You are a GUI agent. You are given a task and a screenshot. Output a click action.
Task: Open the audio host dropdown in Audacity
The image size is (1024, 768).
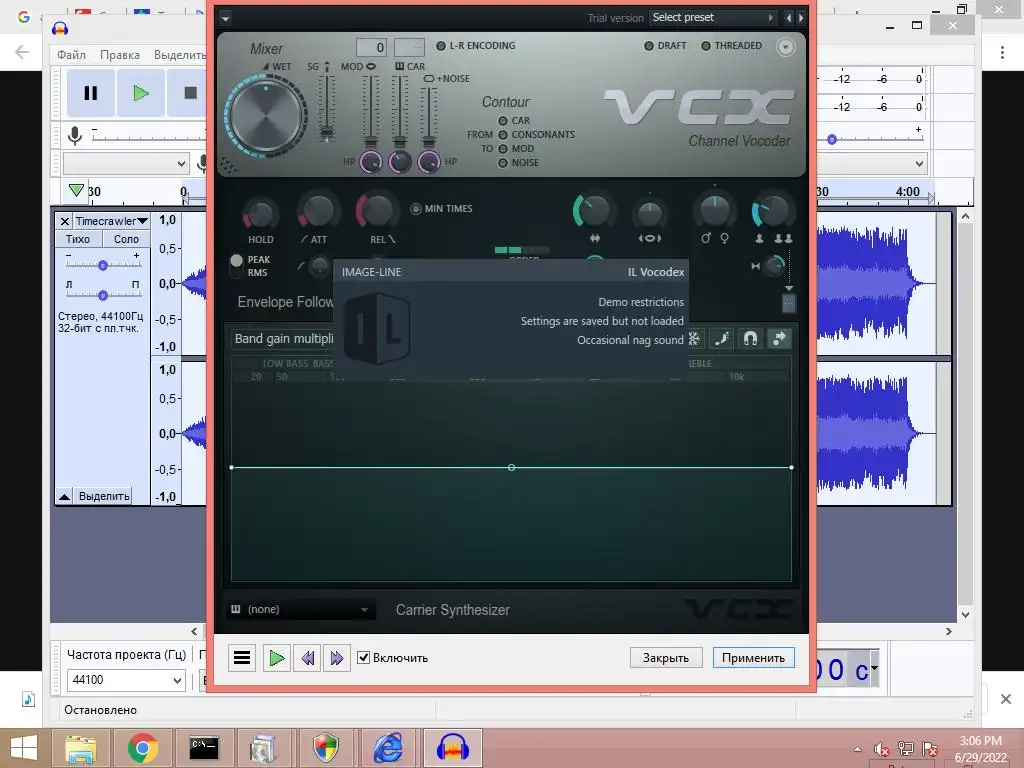point(125,163)
